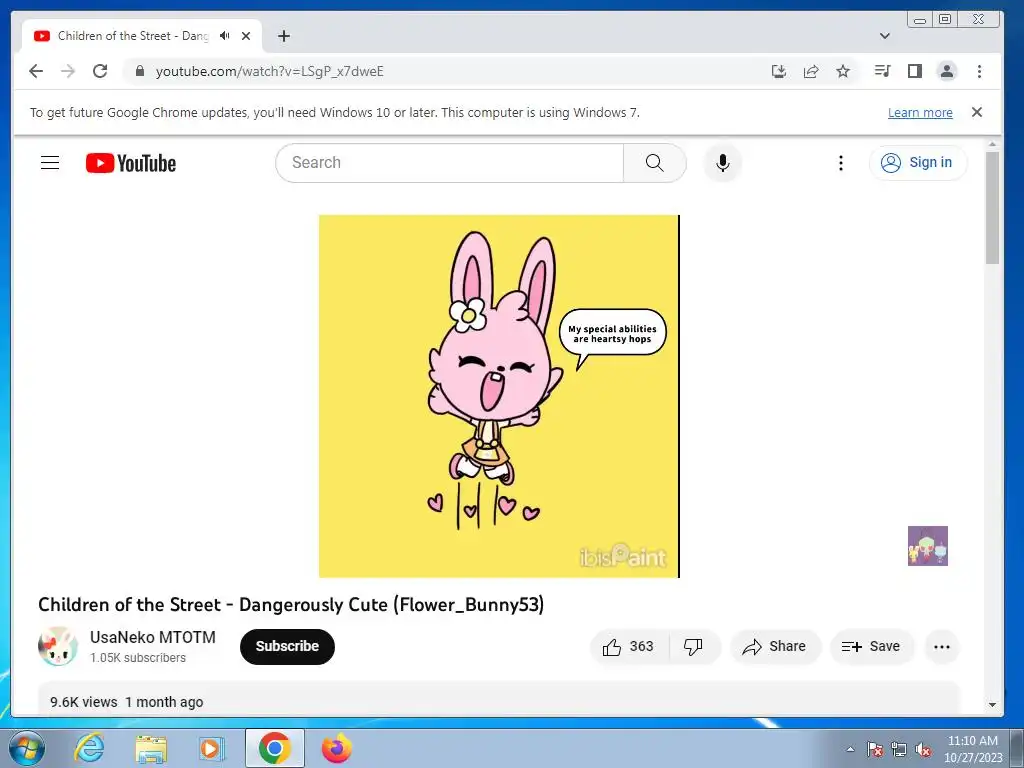Mute the tab using the speaker icon
The width and height of the screenshot is (1024, 768).
(225, 36)
